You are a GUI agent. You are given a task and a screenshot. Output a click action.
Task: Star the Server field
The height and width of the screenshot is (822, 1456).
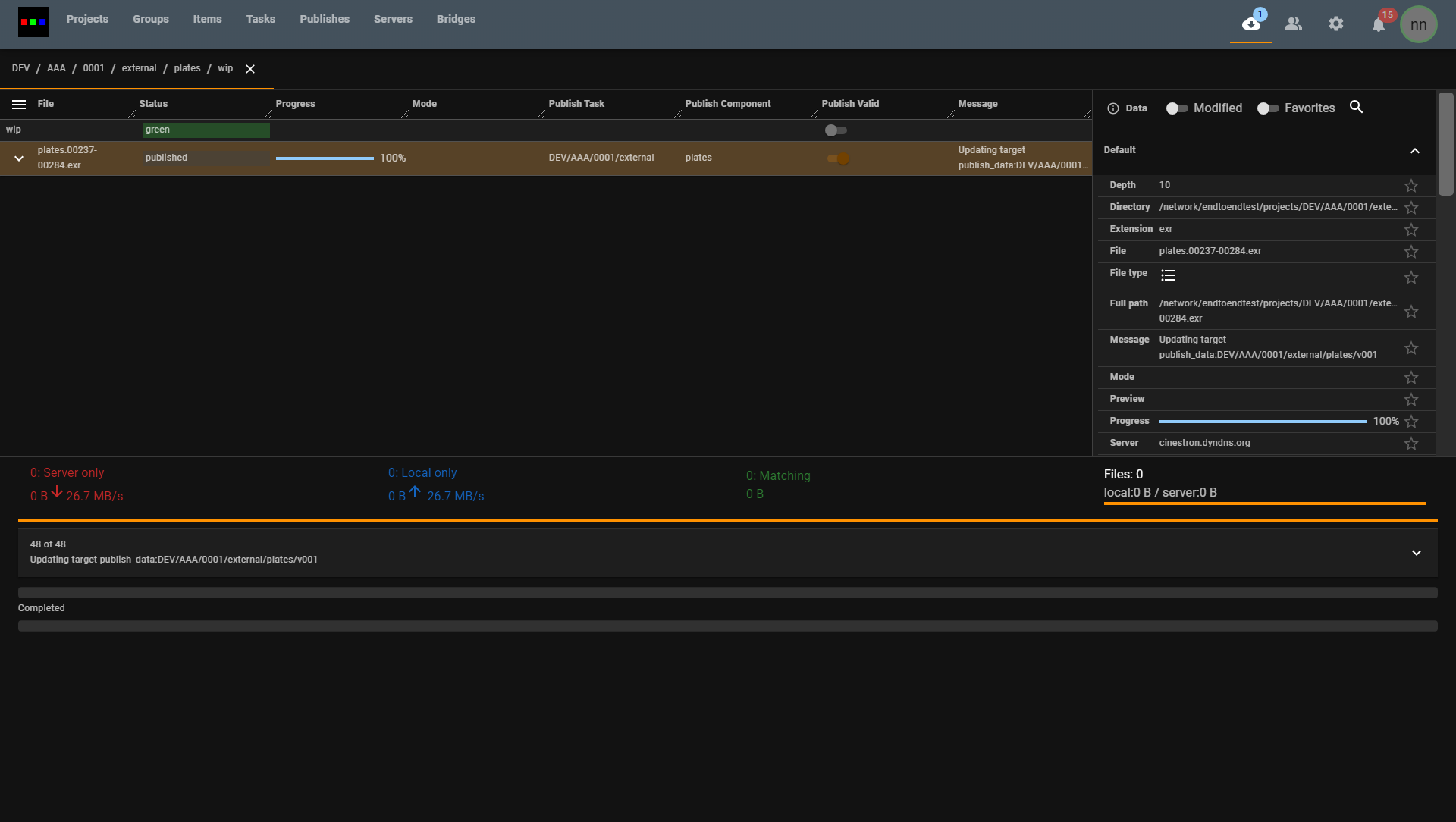(x=1410, y=444)
